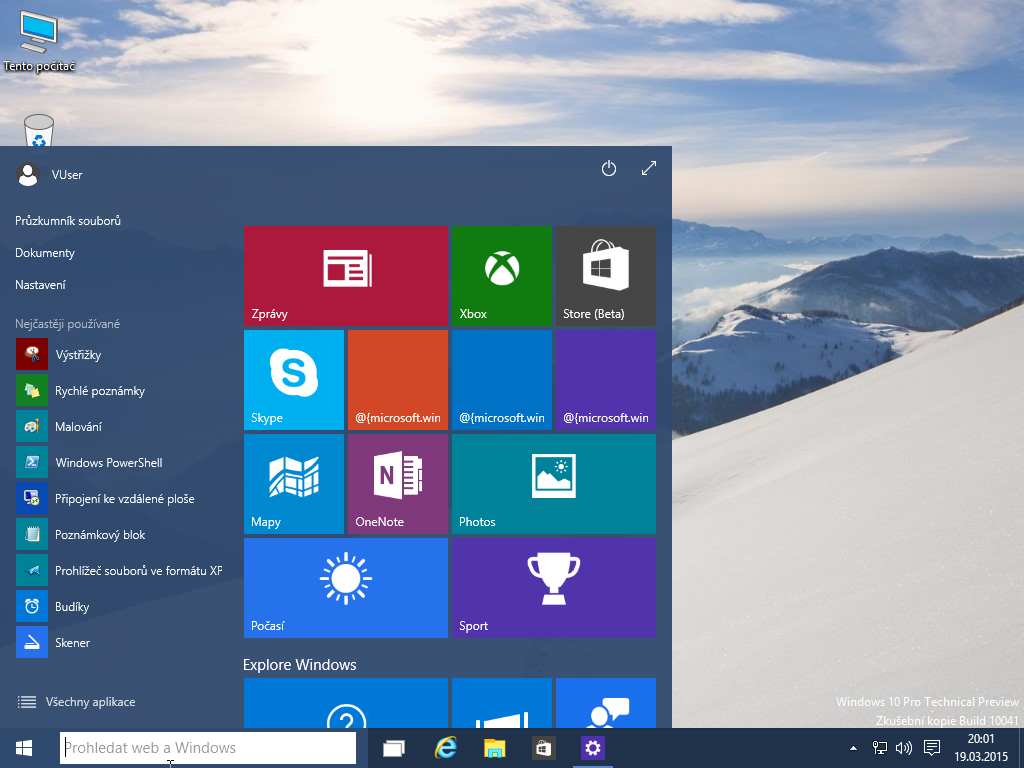
Task: Open Prohlížeč souborů ve formátu XPS
Action: pyautogui.click(x=118, y=570)
